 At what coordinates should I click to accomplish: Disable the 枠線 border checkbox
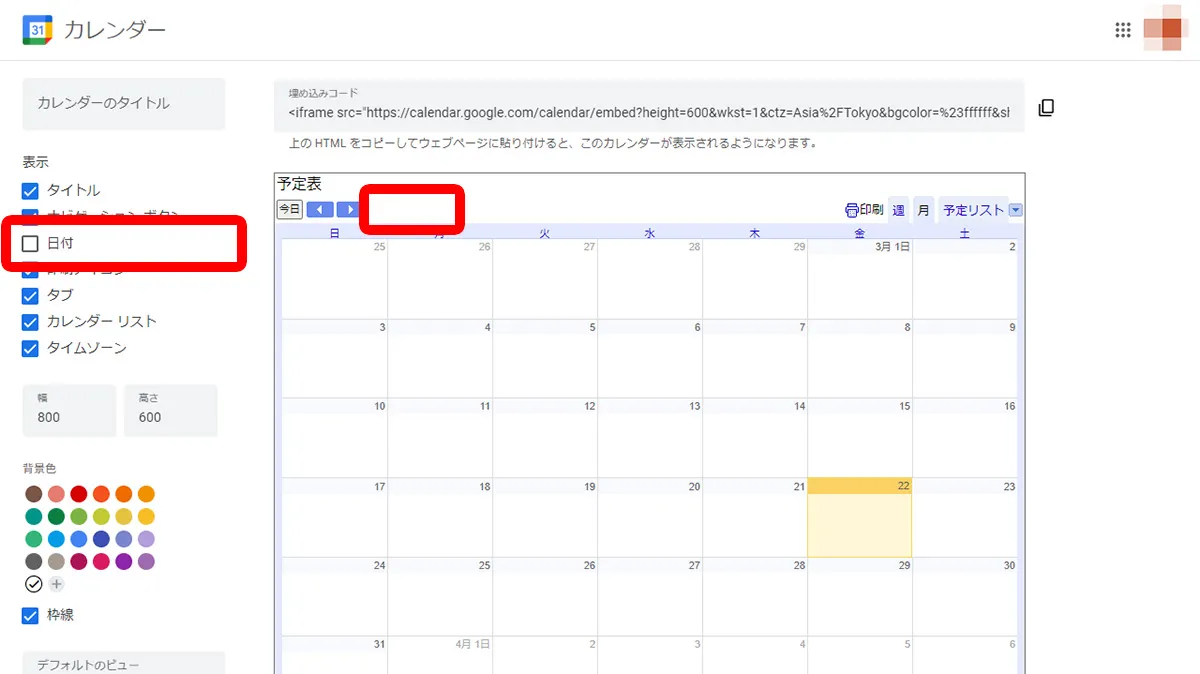[x=29, y=615]
